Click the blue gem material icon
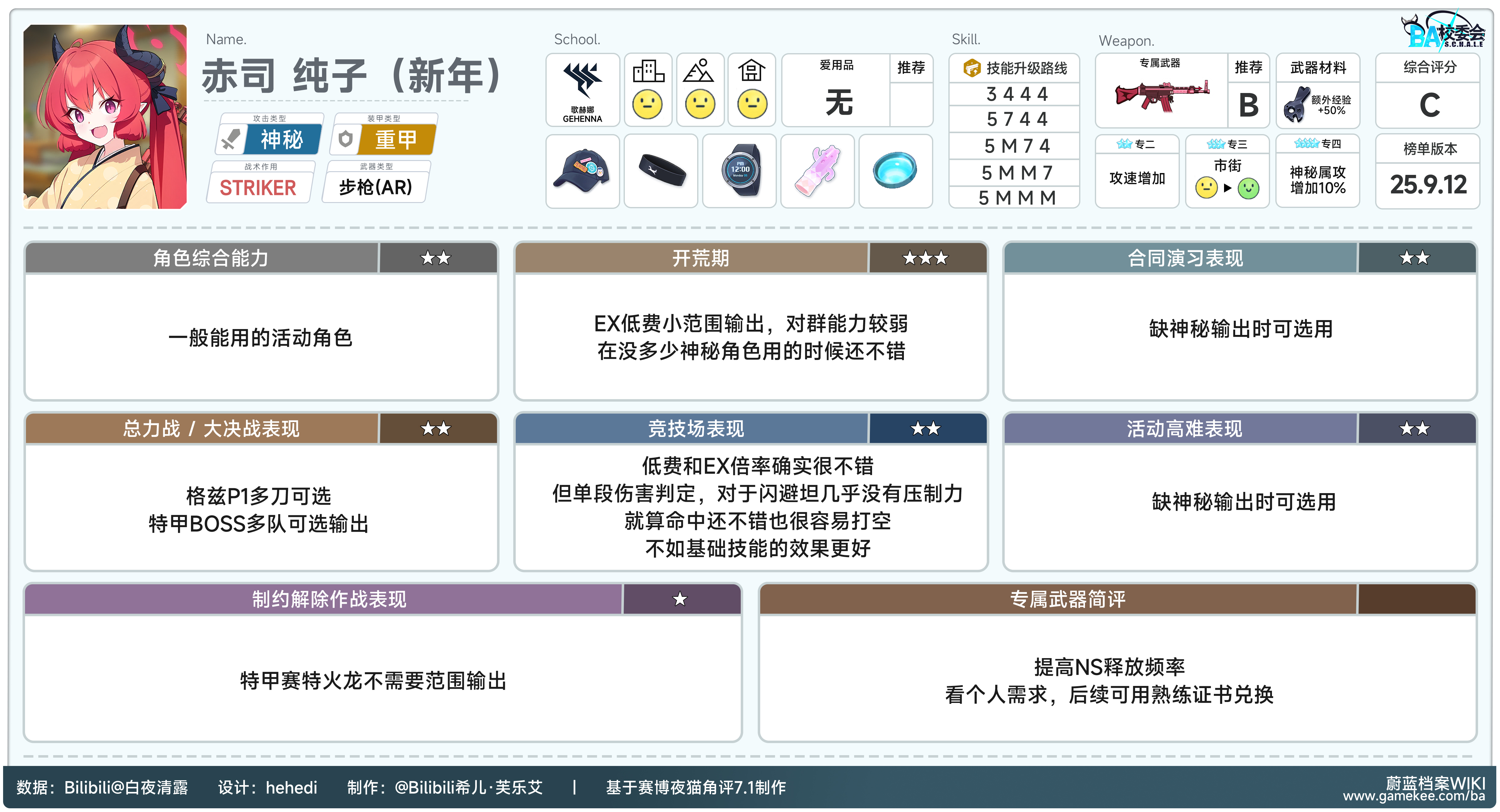 tap(895, 171)
